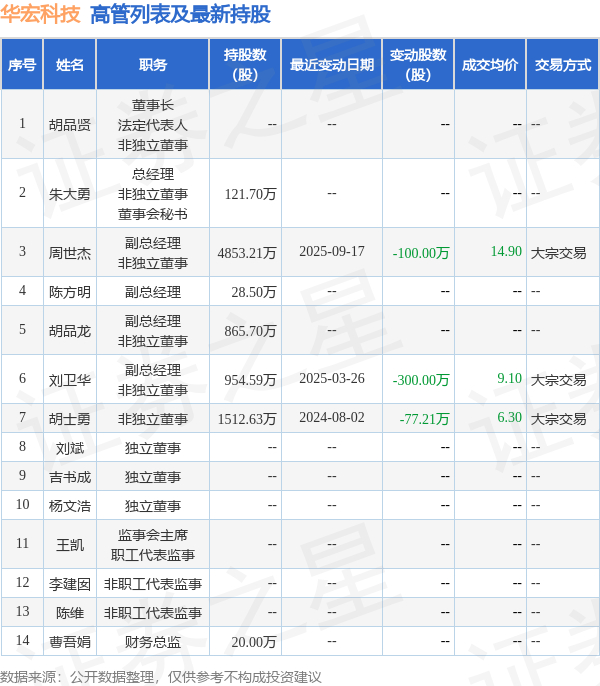Click 大宗交易 in 刘卫华's row
The width and height of the screenshot is (600, 686).
558,380
